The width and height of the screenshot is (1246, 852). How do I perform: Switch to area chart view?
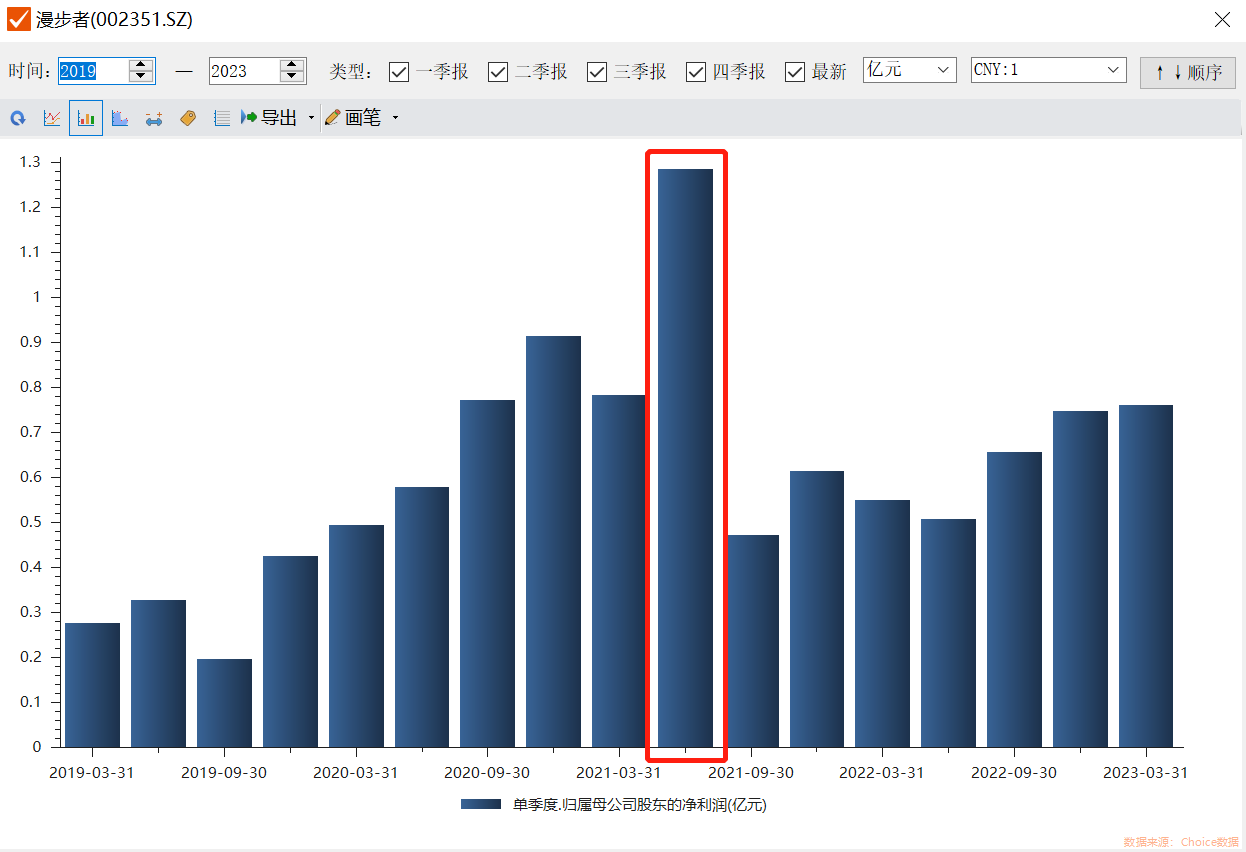(x=120, y=118)
